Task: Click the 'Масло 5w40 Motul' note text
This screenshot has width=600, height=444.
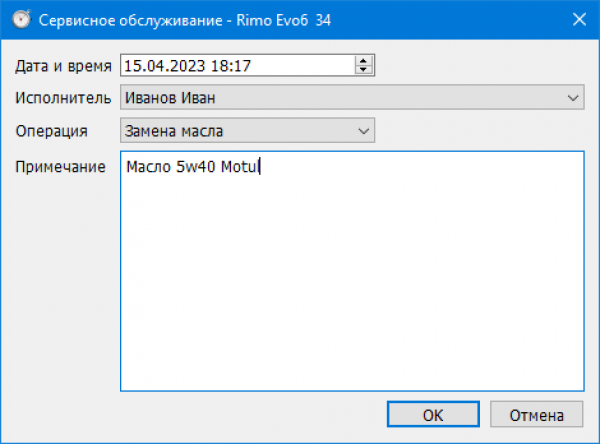Action: point(192,167)
